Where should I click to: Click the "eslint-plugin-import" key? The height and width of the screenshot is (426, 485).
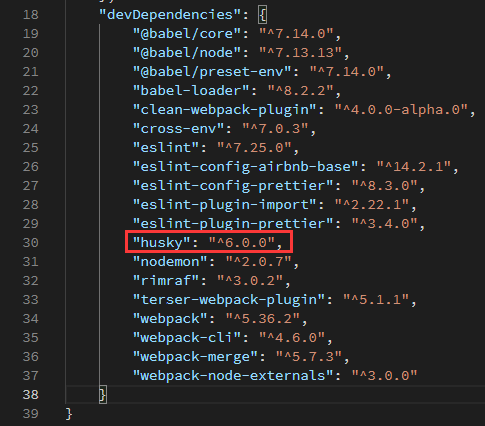pyautogui.click(x=225, y=205)
